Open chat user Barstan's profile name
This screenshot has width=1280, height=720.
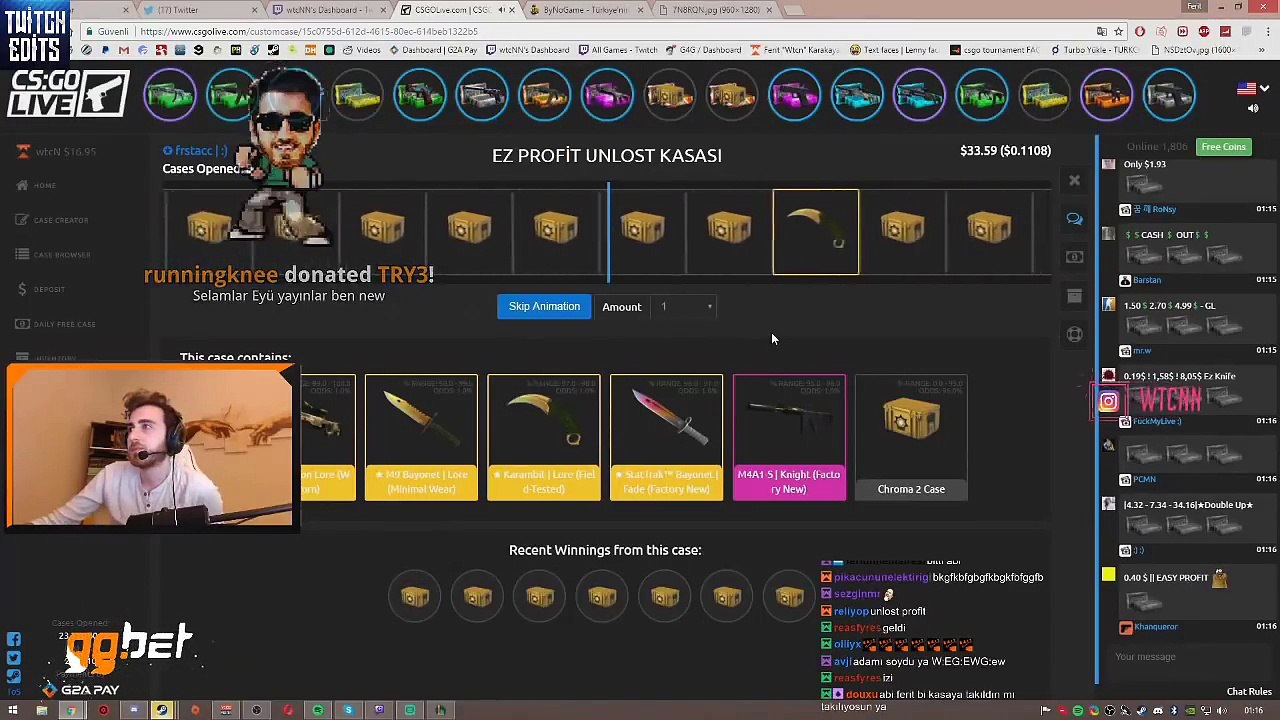(x=1147, y=281)
